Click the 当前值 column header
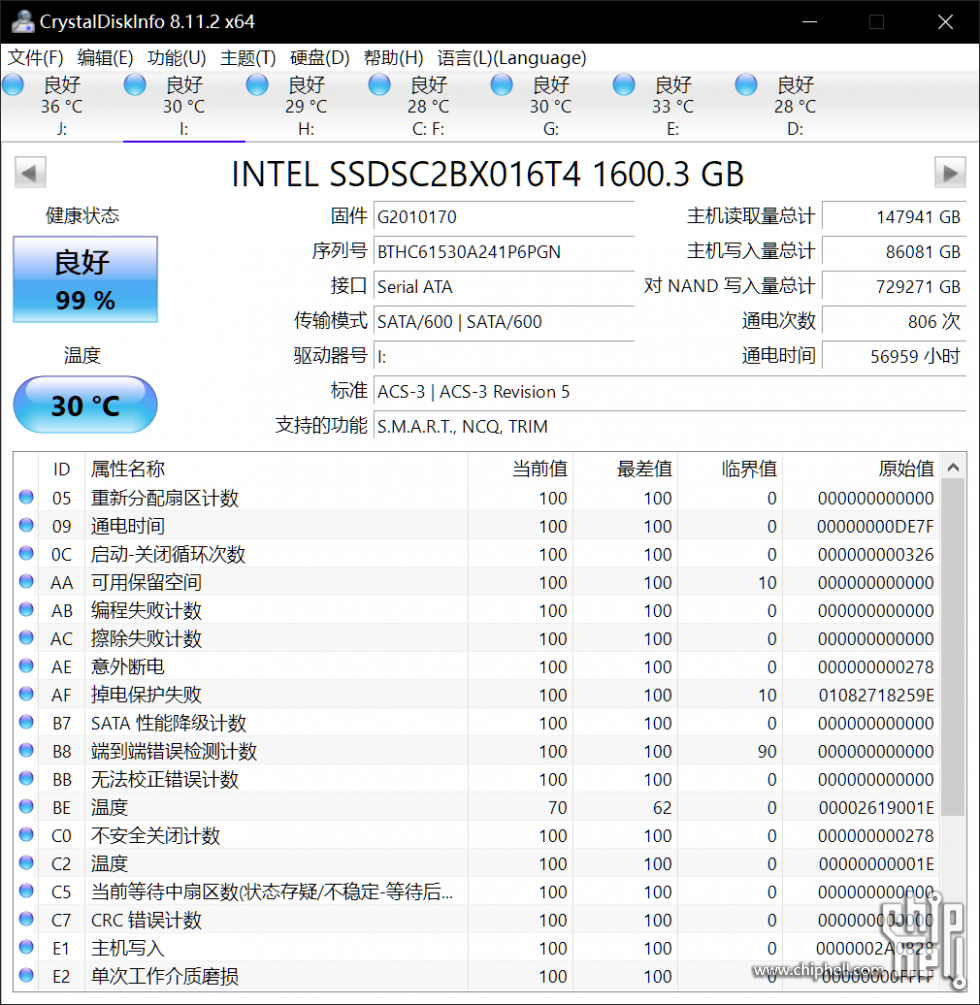This screenshot has height=1005, width=980. pyautogui.click(x=520, y=469)
